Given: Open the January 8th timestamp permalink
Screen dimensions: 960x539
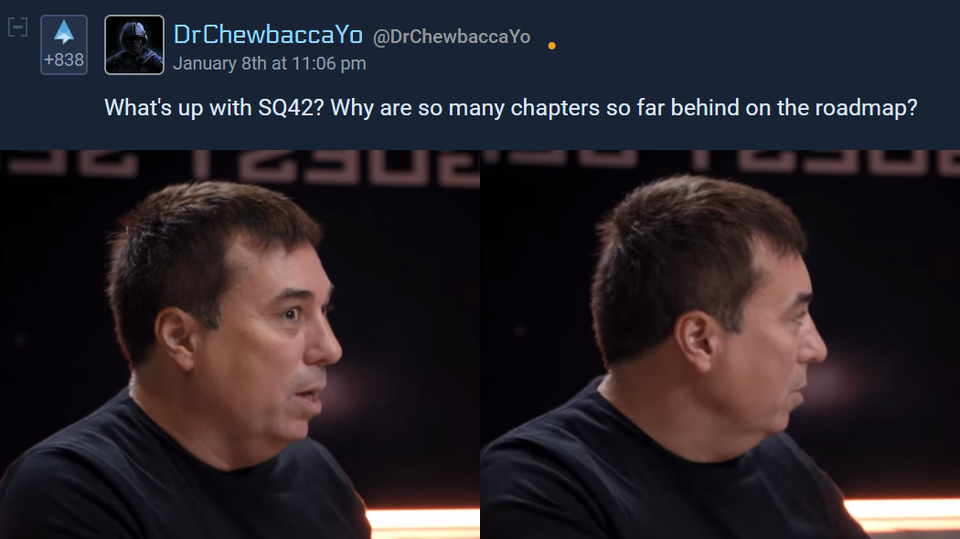Looking at the screenshot, I should pyautogui.click(x=269, y=64).
